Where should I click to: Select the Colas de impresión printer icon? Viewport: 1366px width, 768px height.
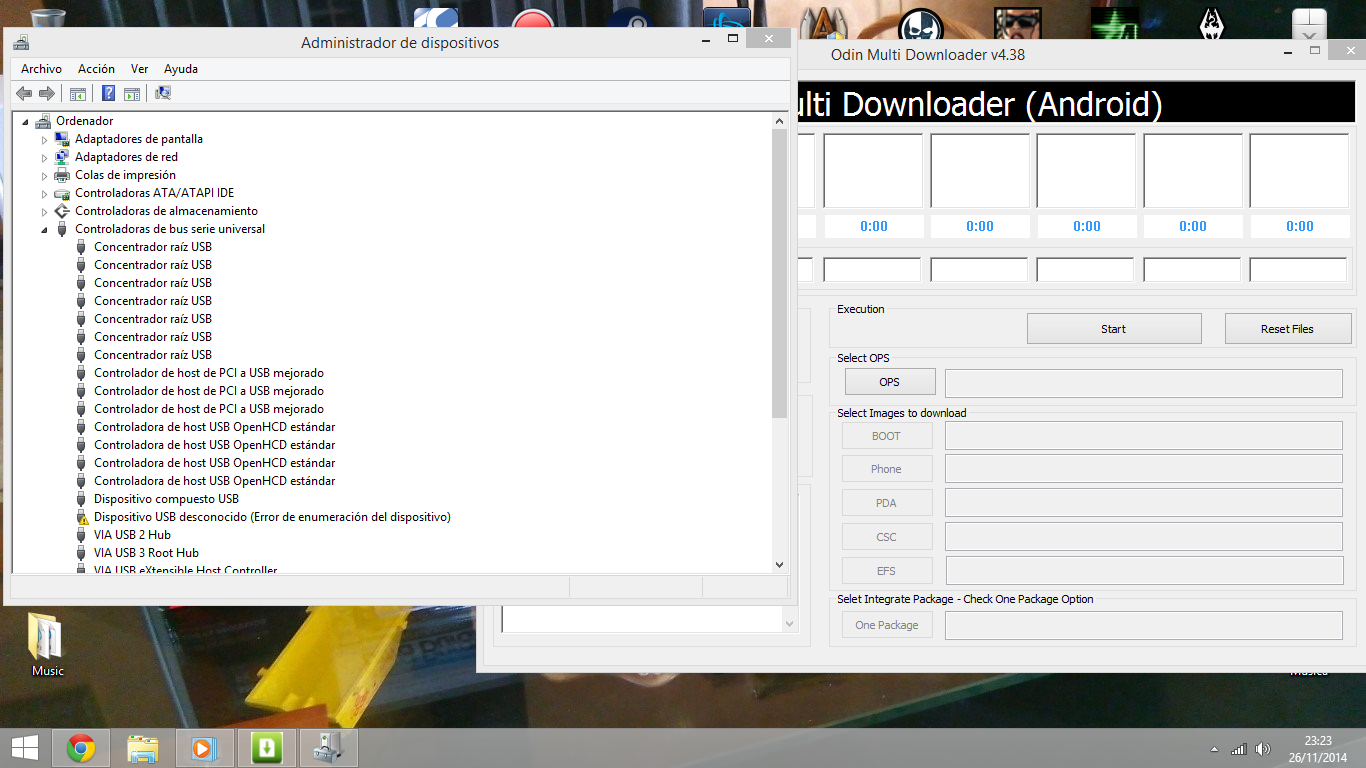tap(62, 175)
